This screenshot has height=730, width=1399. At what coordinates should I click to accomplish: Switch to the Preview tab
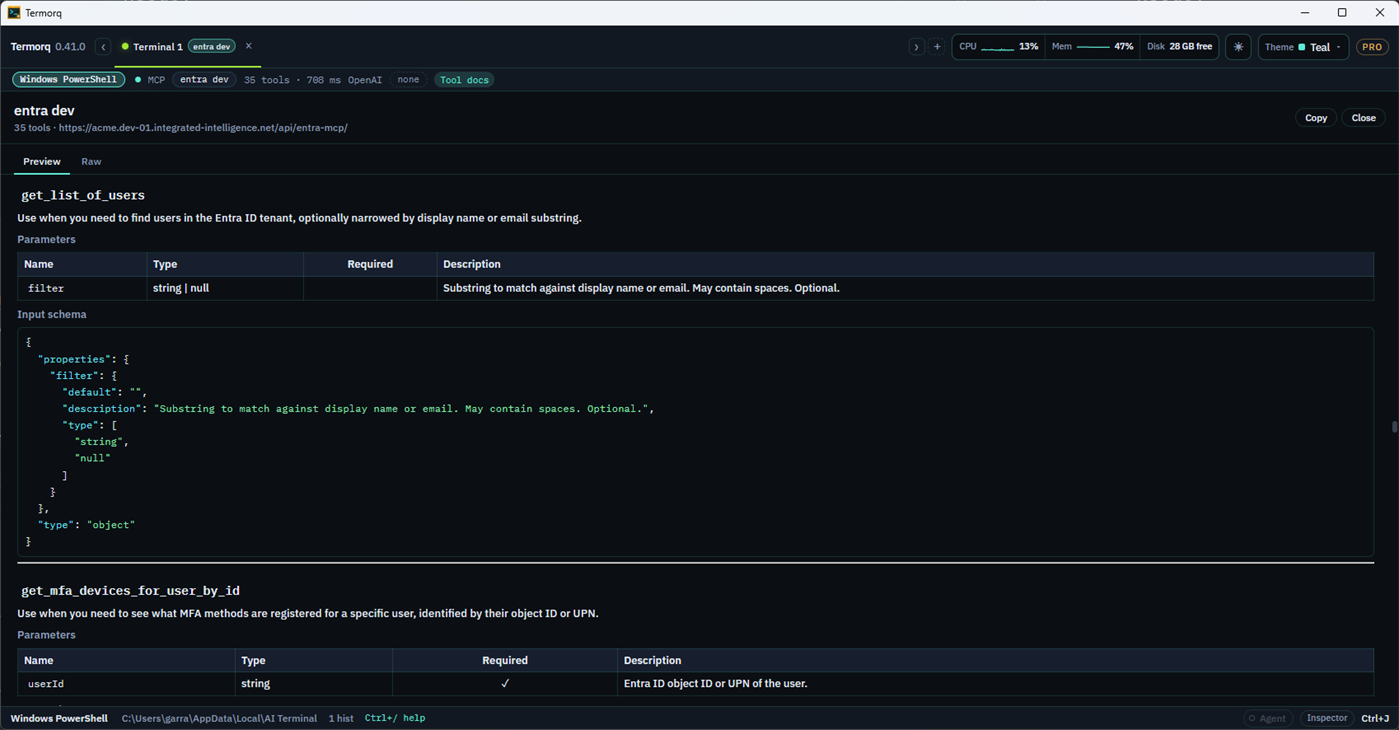point(42,162)
